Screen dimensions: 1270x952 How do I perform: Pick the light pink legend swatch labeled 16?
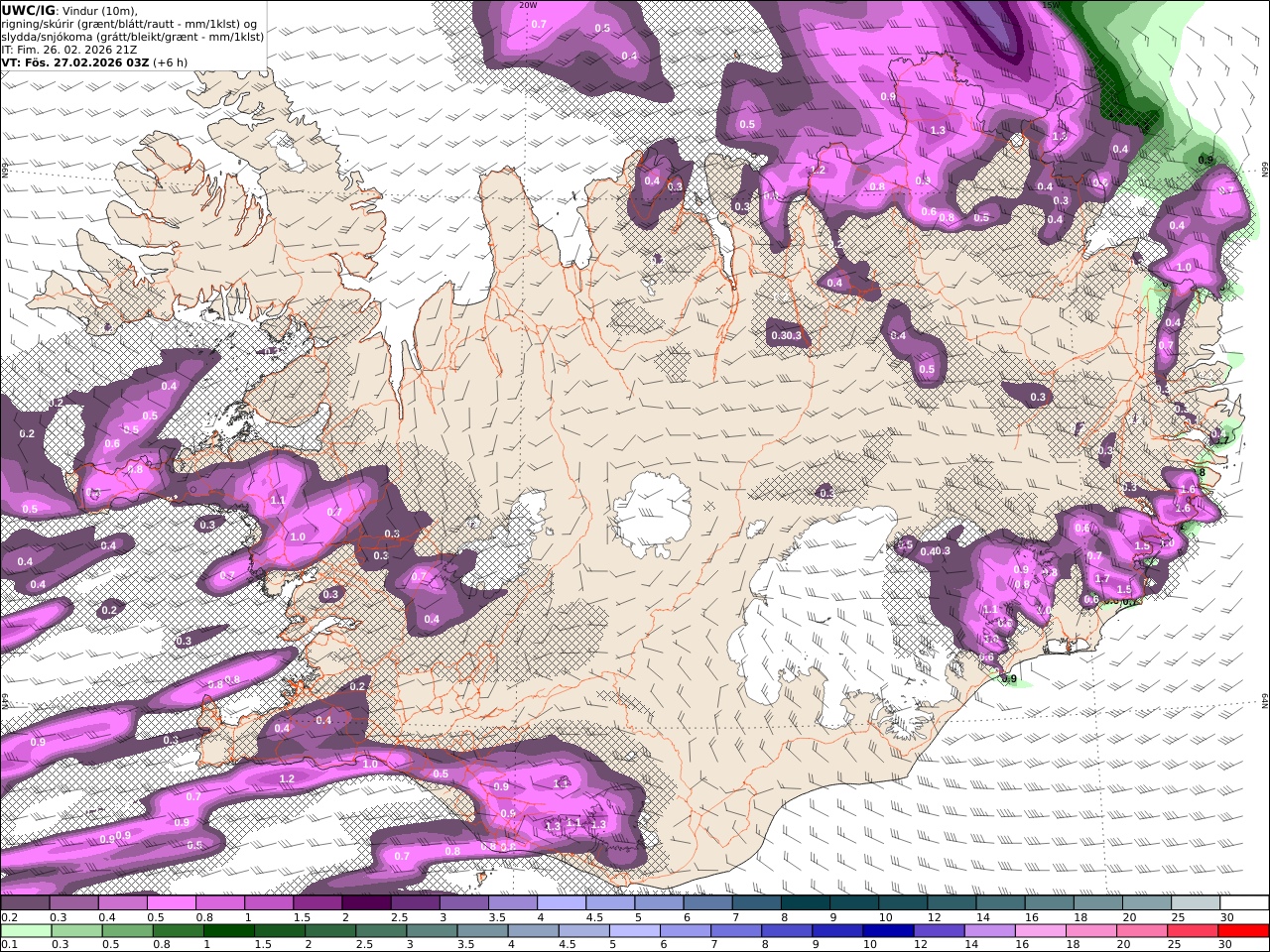1040,931
